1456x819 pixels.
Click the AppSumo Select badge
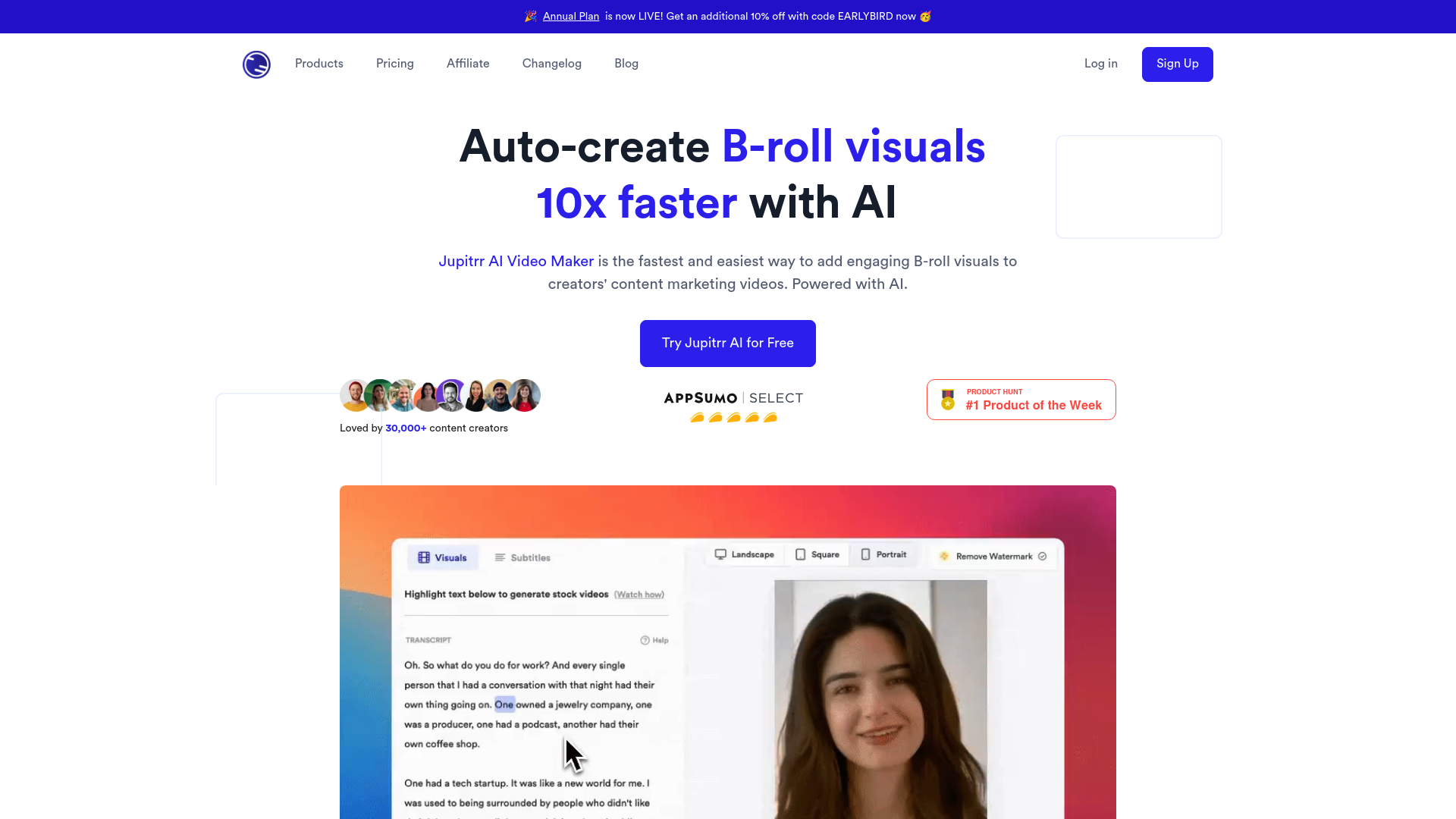(x=733, y=405)
